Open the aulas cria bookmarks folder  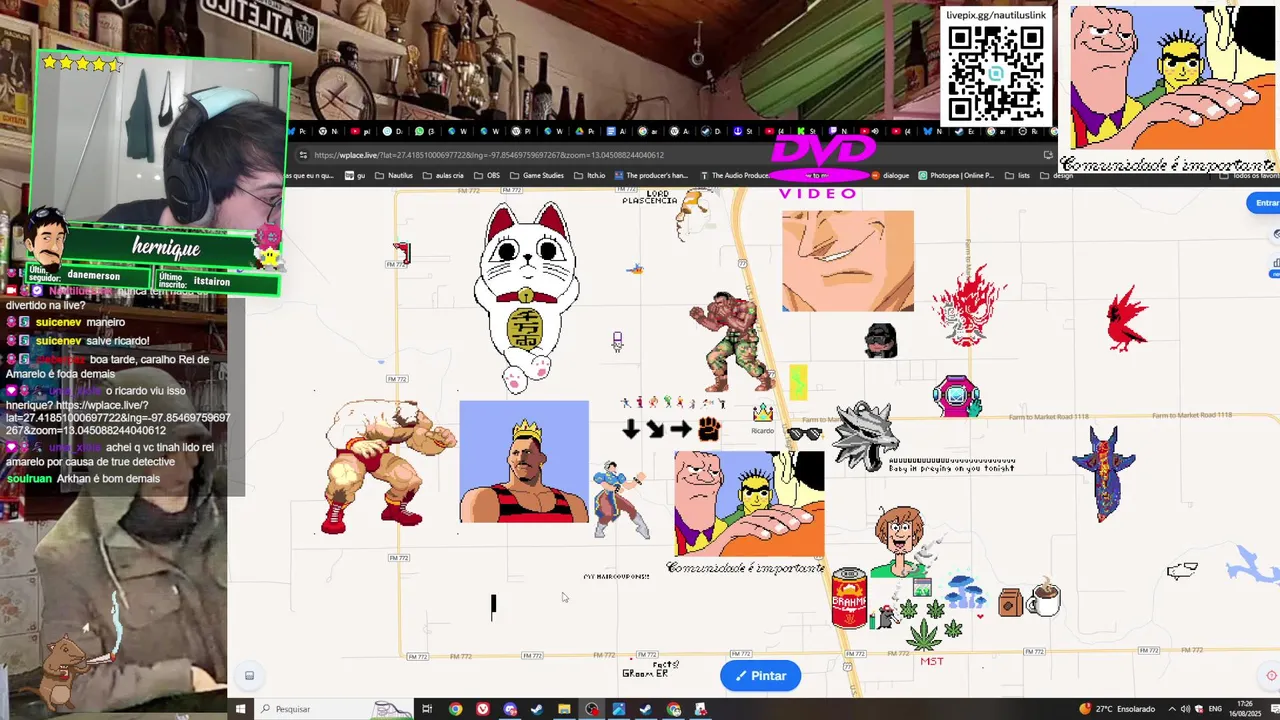tap(443, 176)
